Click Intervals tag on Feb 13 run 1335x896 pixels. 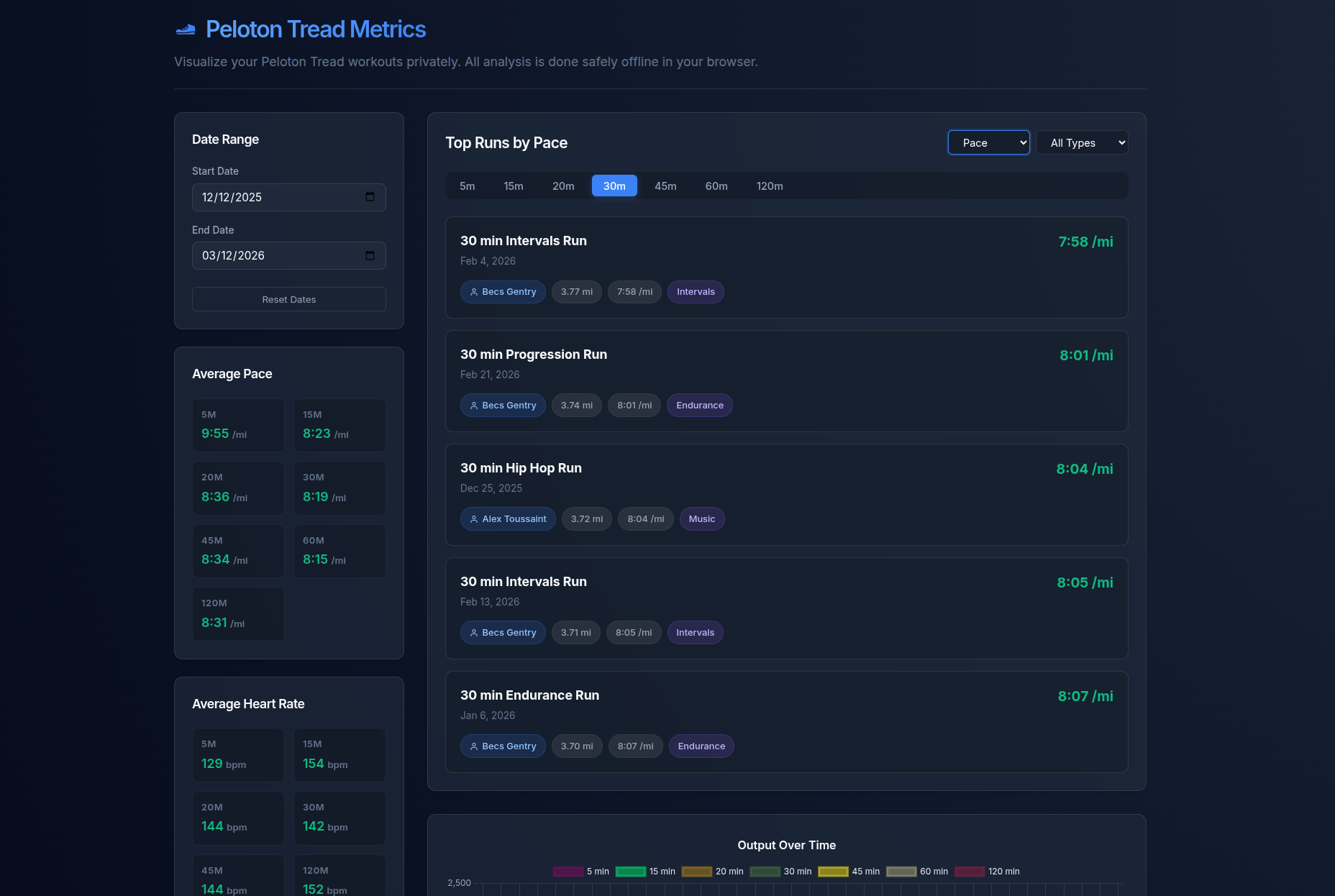(695, 633)
